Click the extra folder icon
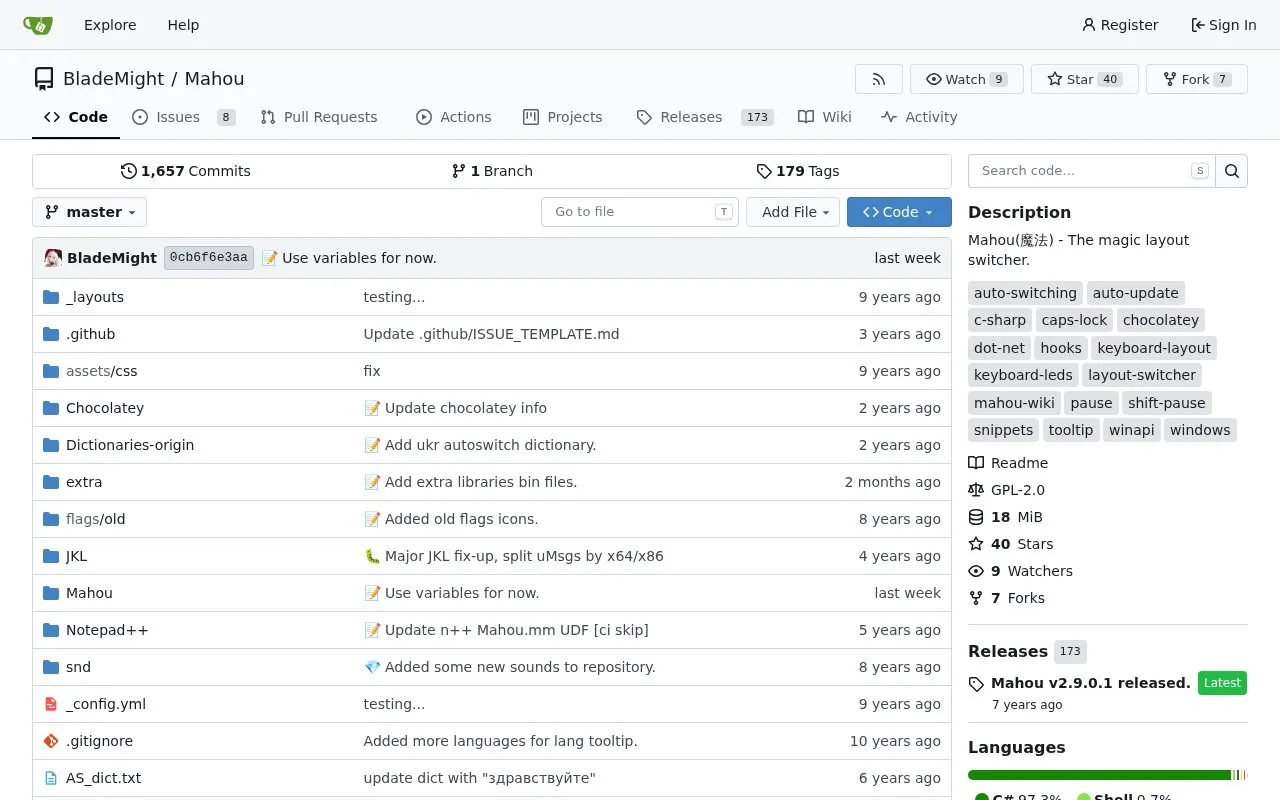 (51, 482)
